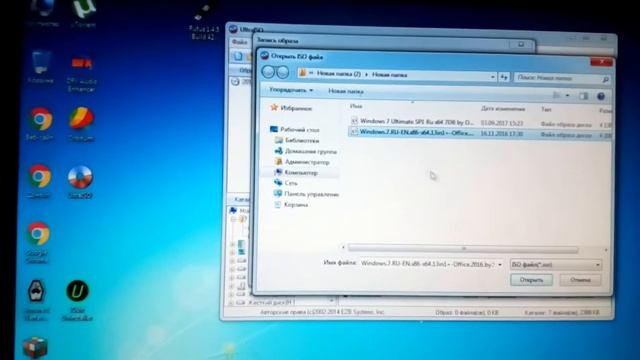Open the IObit Uninstaller desktop shortcut
This screenshot has height=360, width=640.
click(78, 300)
